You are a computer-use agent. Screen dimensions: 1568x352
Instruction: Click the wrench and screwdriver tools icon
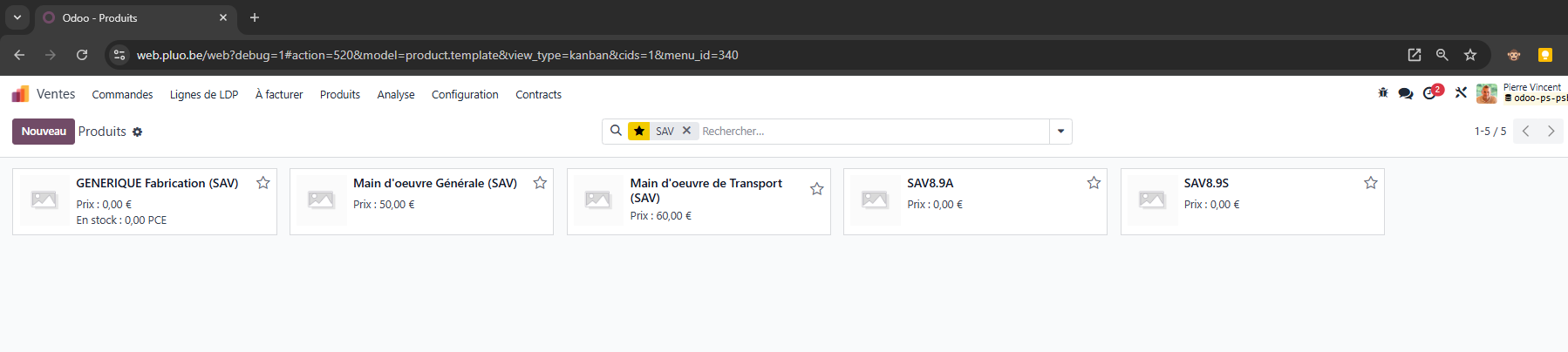pyautogui.click(x=1461, y=93)
